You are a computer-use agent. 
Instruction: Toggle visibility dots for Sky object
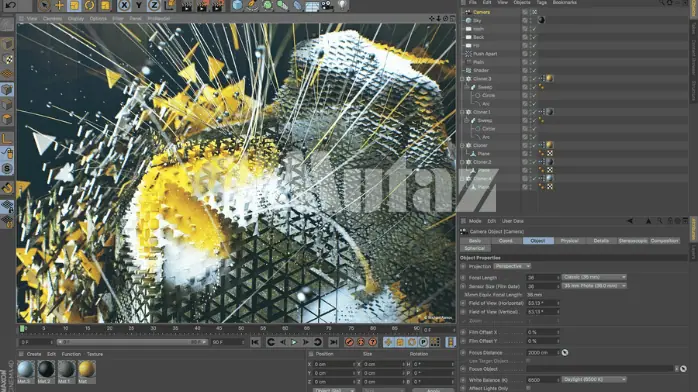pyautogui.click(x=530, y=20)
